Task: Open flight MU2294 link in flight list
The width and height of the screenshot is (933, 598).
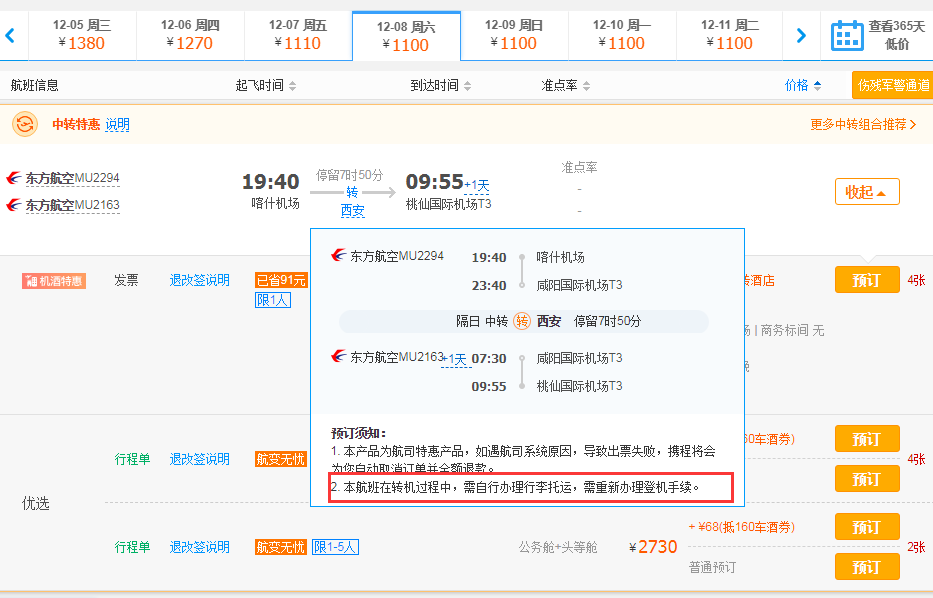Action: tap(72, 178)
